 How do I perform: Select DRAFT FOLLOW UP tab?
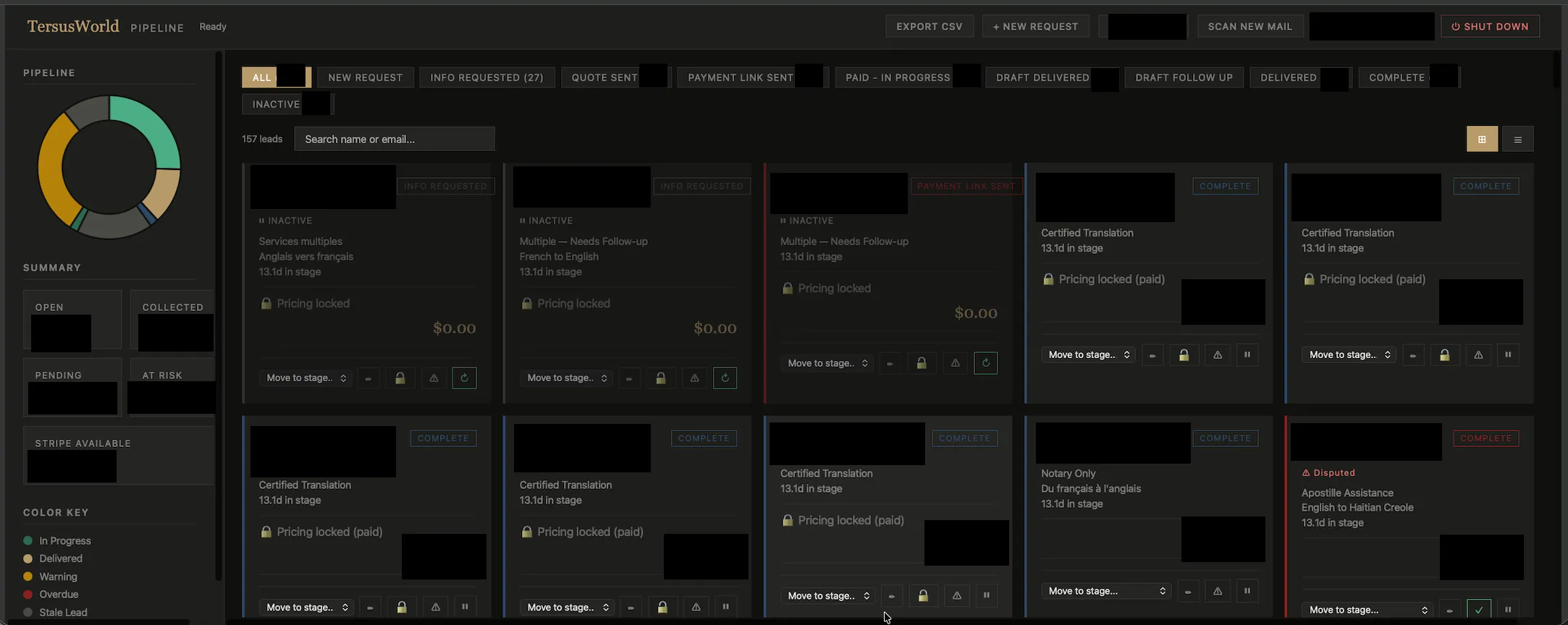(x=1184, y=77)
